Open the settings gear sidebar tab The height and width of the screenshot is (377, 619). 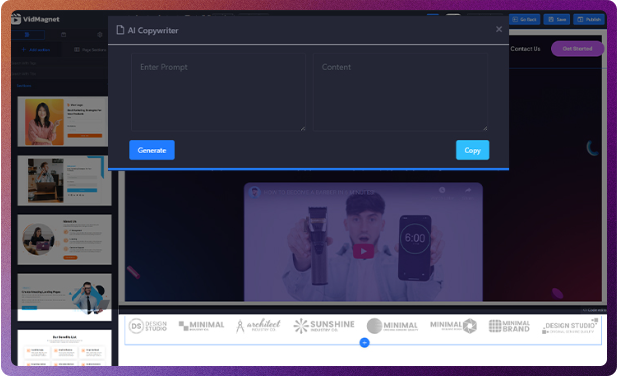point(99,35)
